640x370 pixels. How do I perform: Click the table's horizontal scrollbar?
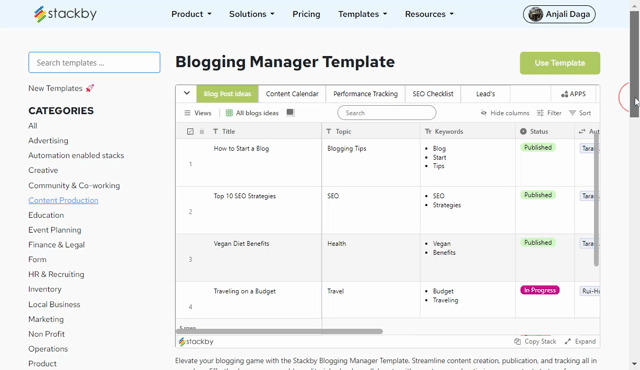280,331
